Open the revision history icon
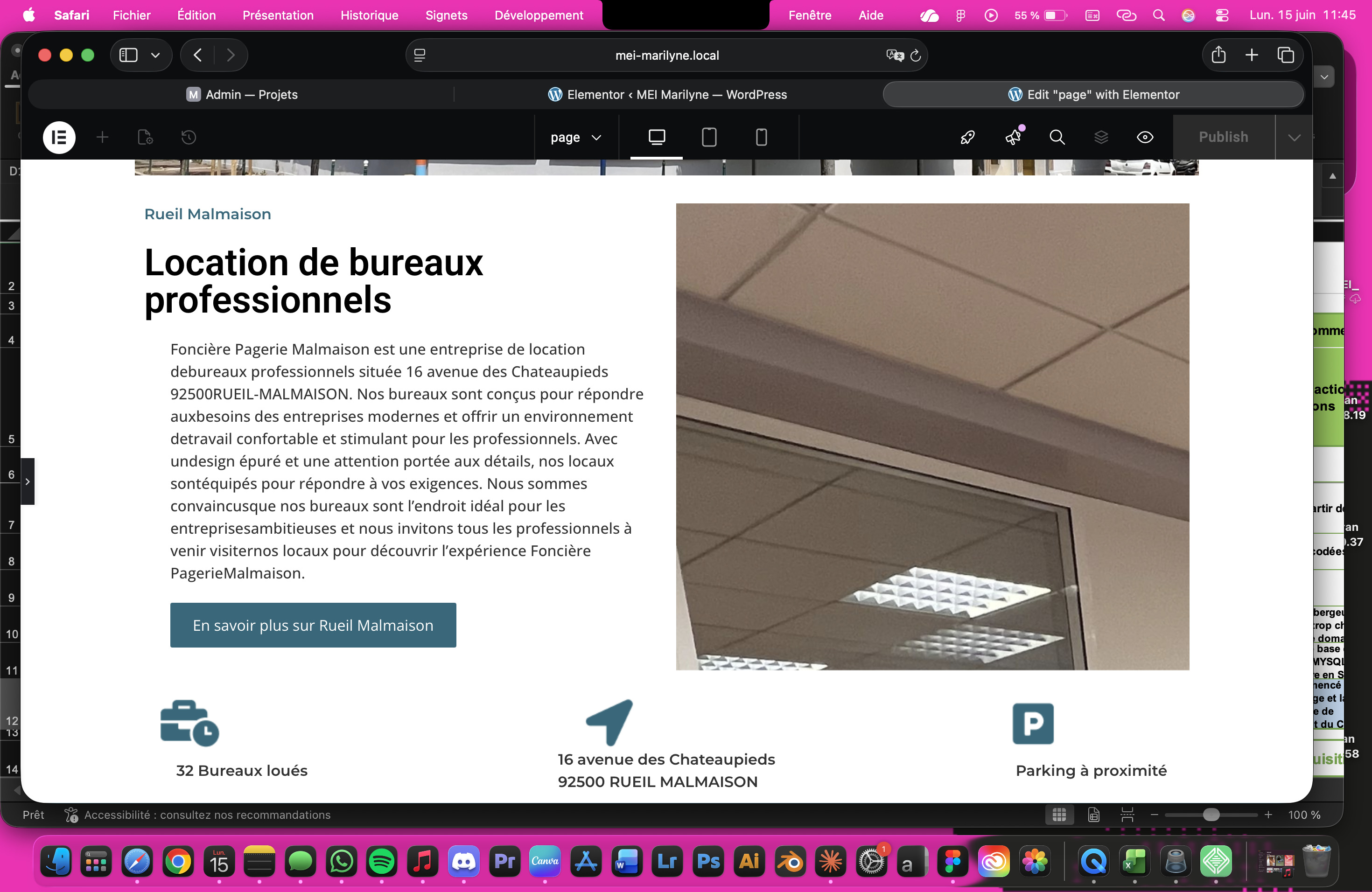Image resolution: width=1372 pixels, height=892 pixels. [x=189, y=137]
